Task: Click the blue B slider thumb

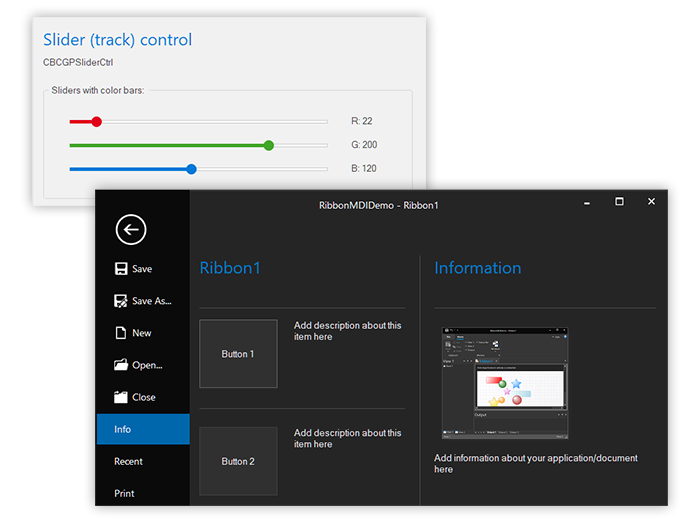Action: [192, 169]
